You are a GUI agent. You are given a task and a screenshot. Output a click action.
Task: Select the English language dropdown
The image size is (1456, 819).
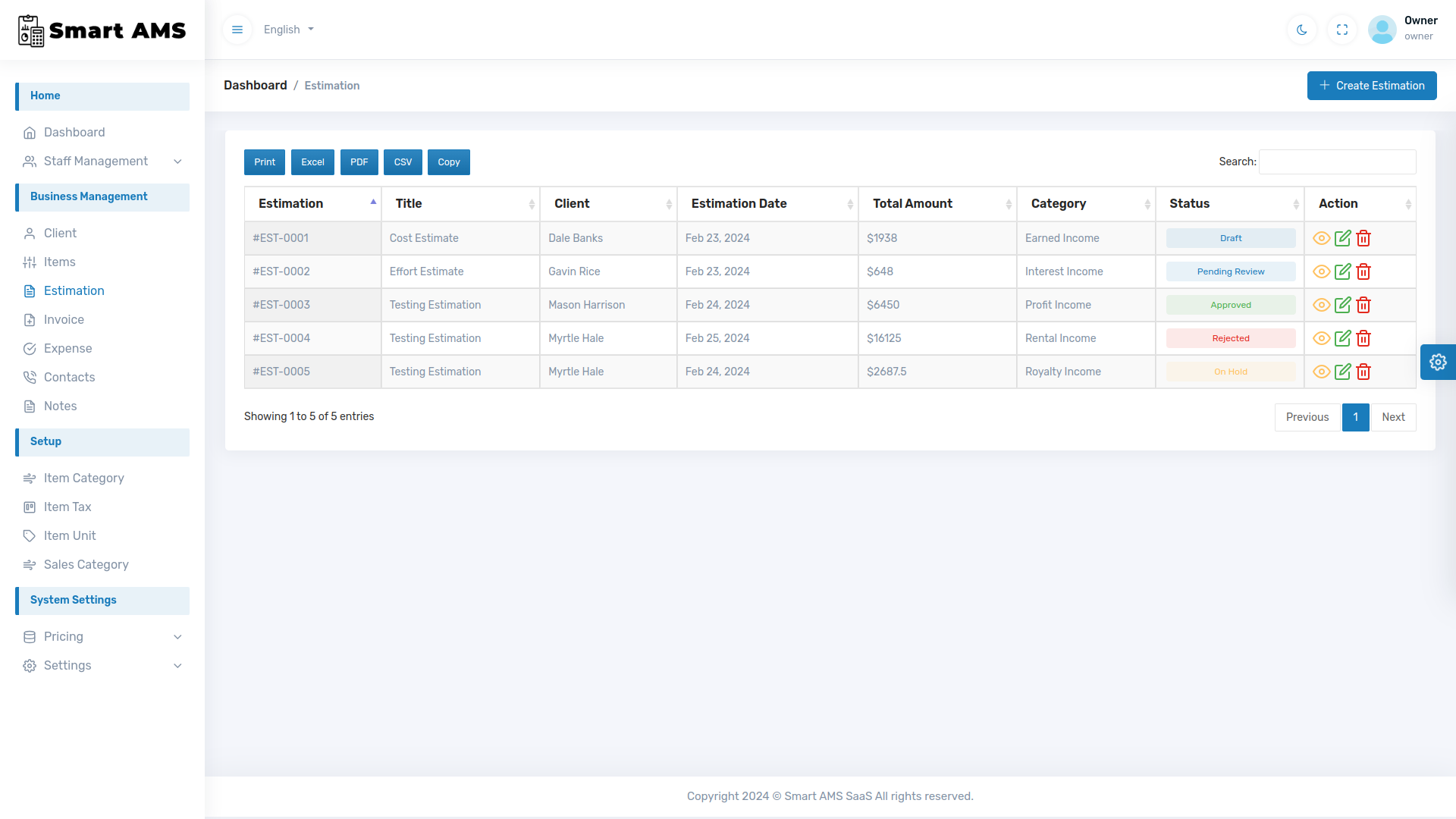point(289,29)
